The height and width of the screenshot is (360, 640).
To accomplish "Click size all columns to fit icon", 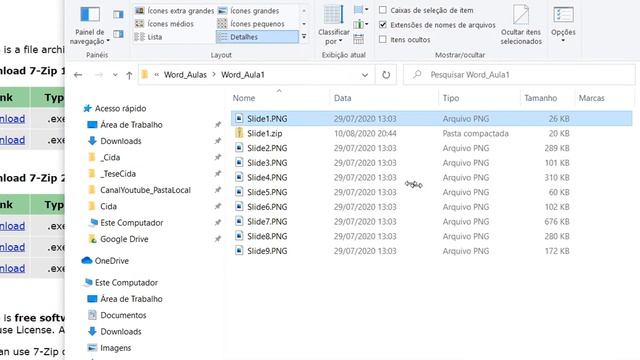I will point(358,39).
